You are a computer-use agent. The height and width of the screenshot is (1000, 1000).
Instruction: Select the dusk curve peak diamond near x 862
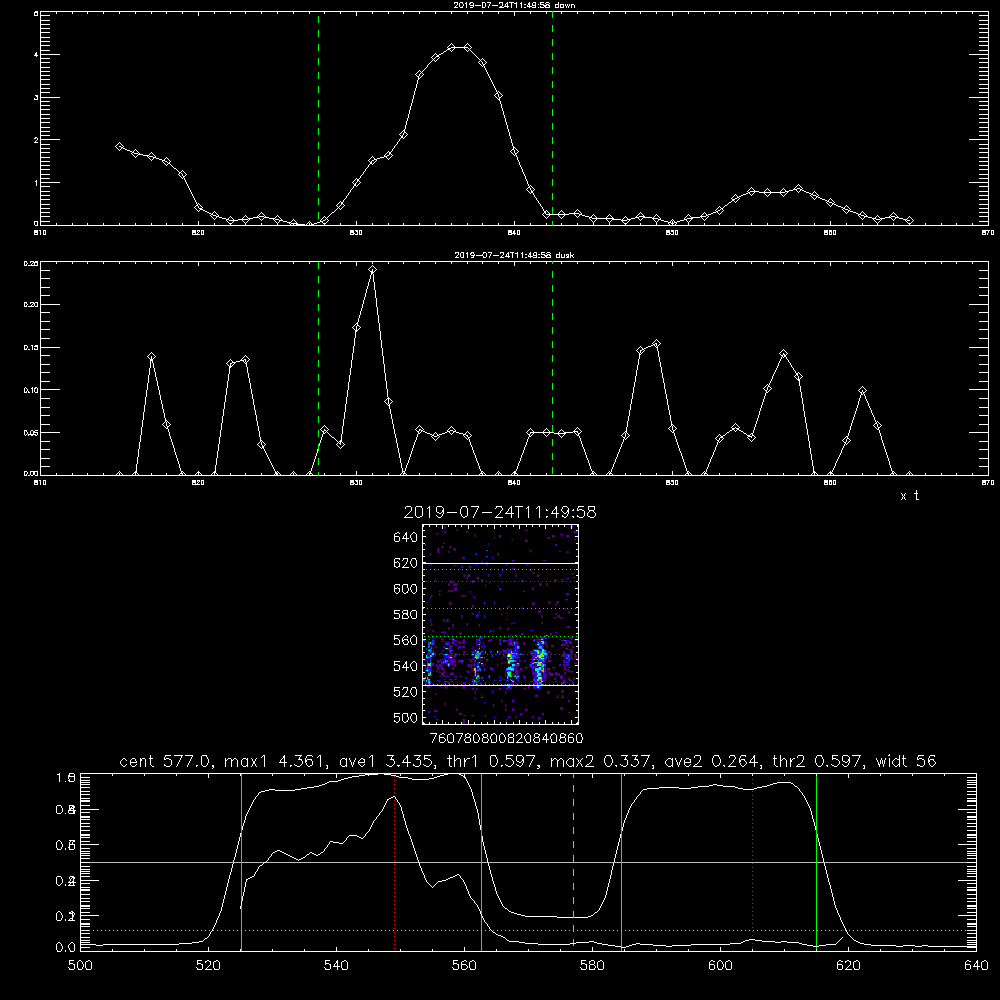[x=862, y=390]
